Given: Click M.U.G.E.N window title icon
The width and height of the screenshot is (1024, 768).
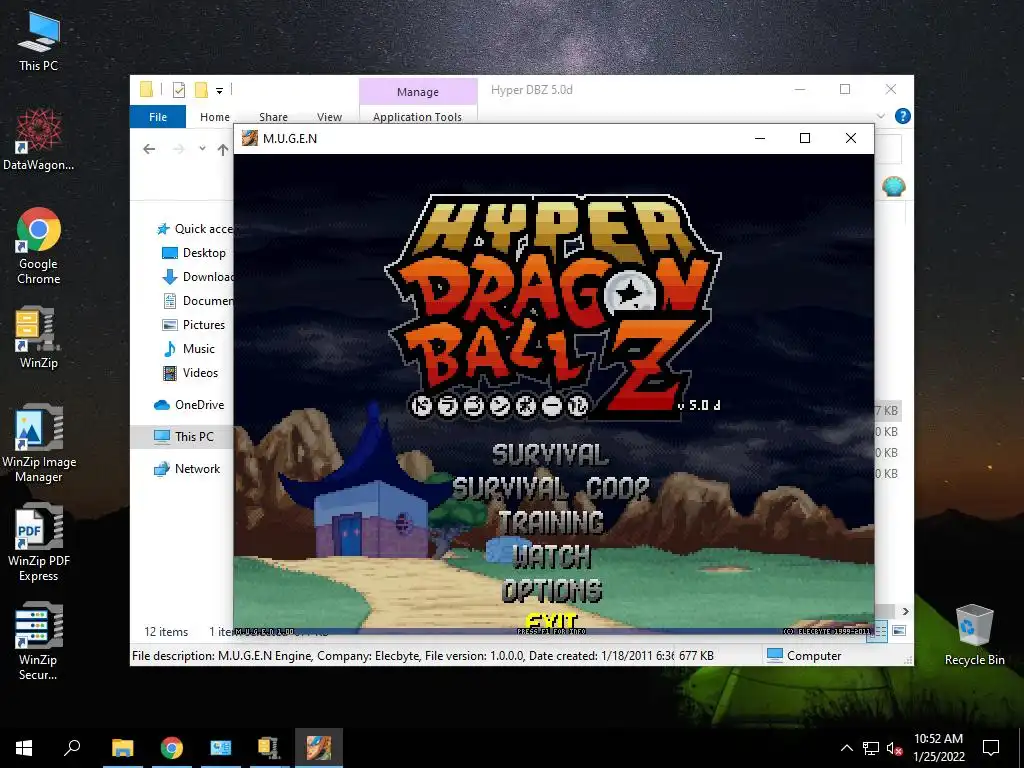Looking at the screenshot, I should point(249,138).
